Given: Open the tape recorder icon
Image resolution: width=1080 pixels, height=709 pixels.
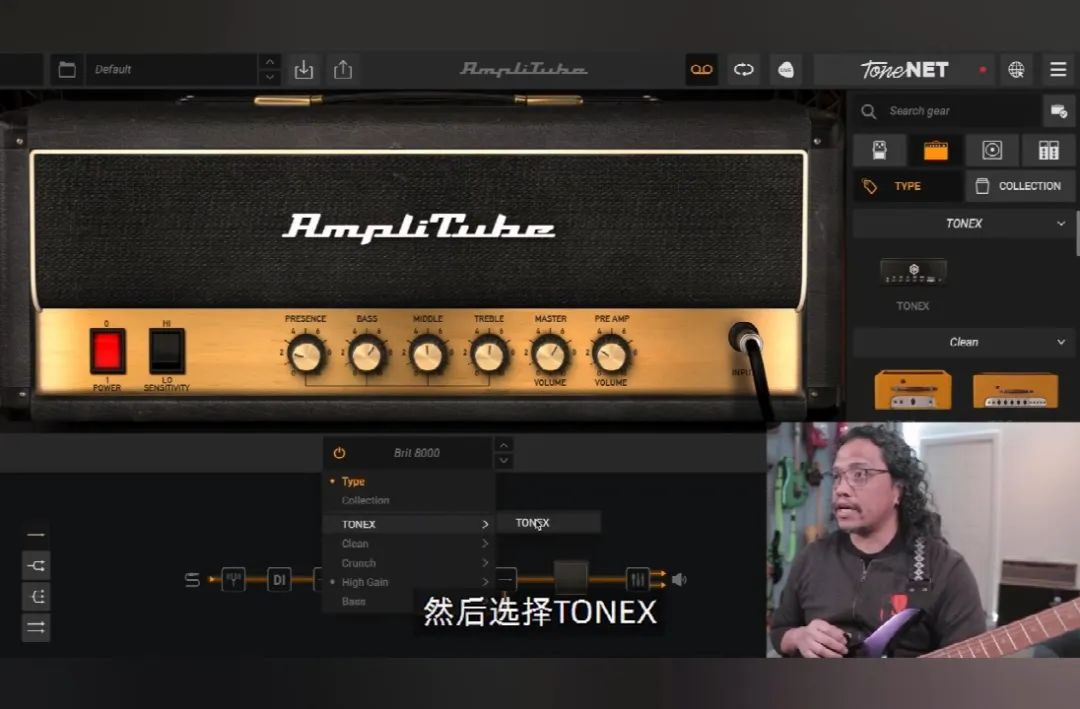Looking at the screenshot, I should coord(701,70).
